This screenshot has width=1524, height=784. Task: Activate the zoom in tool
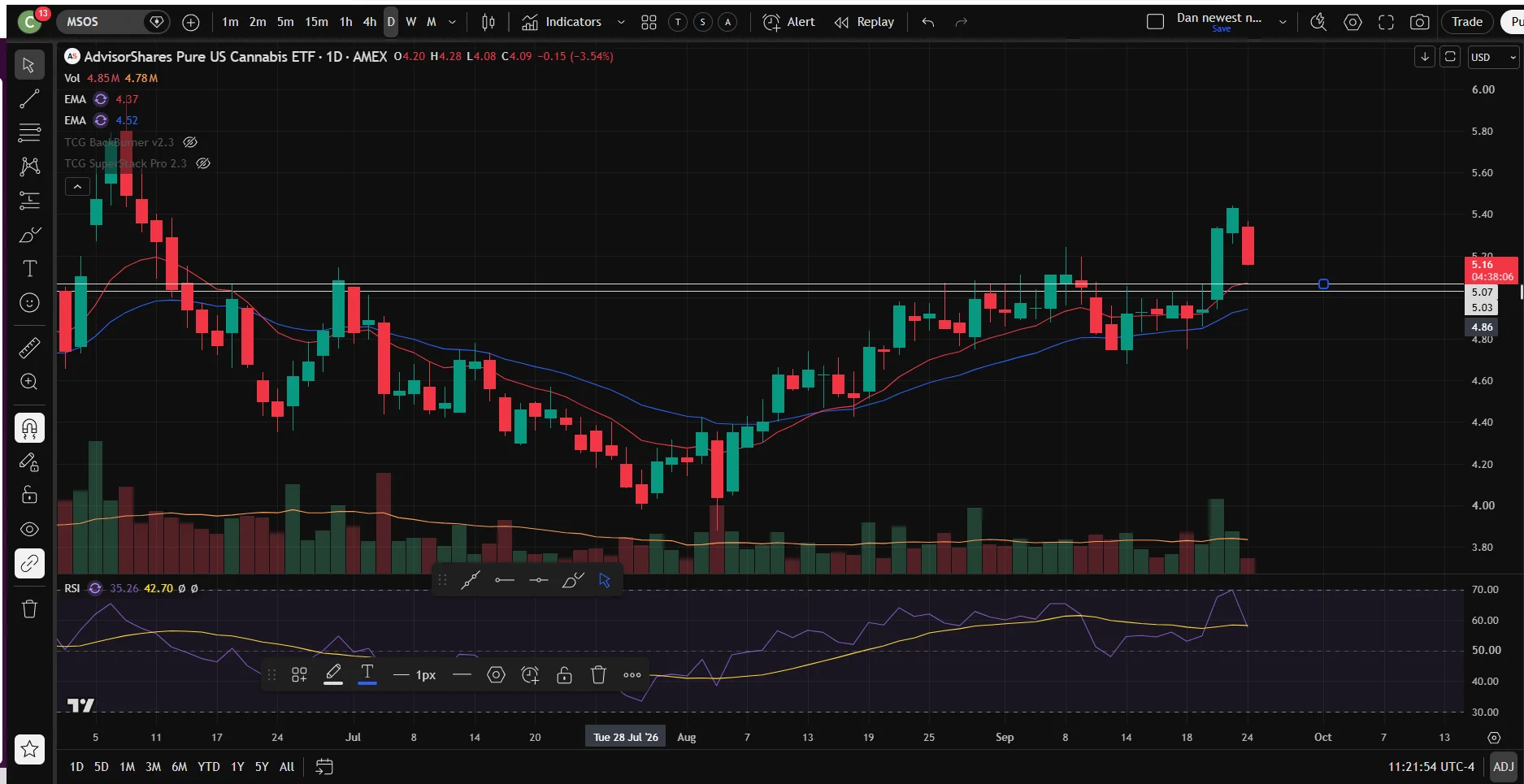[x=29, y=382]
